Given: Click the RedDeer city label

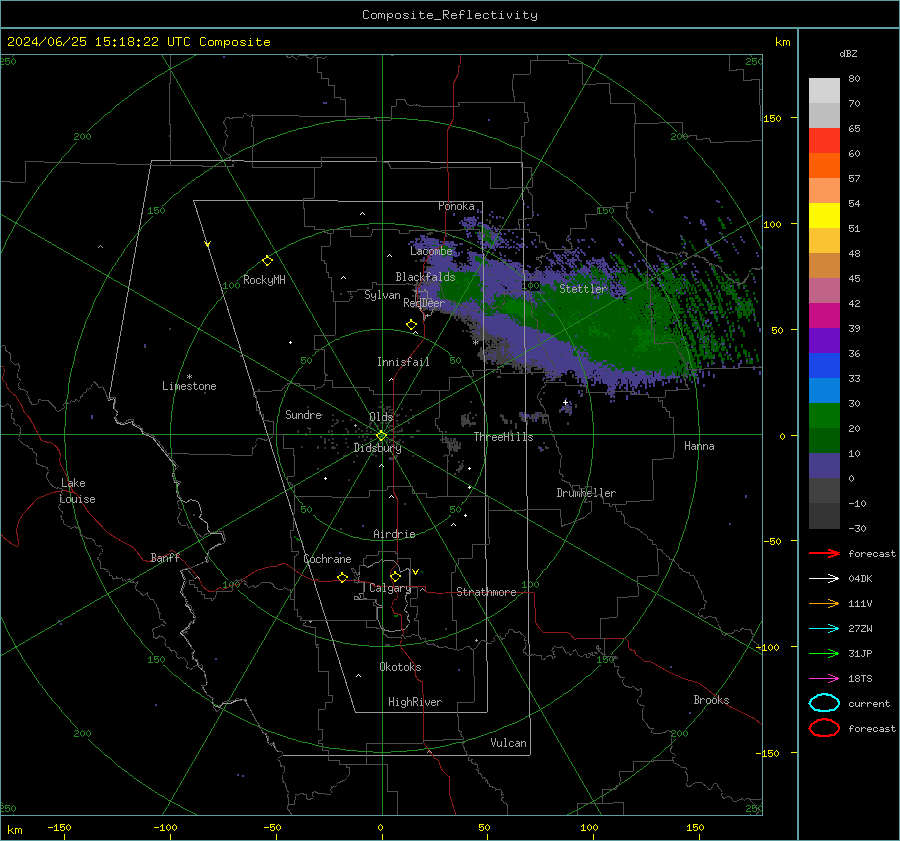Looking at the screenshot, I should pos(424,303).
